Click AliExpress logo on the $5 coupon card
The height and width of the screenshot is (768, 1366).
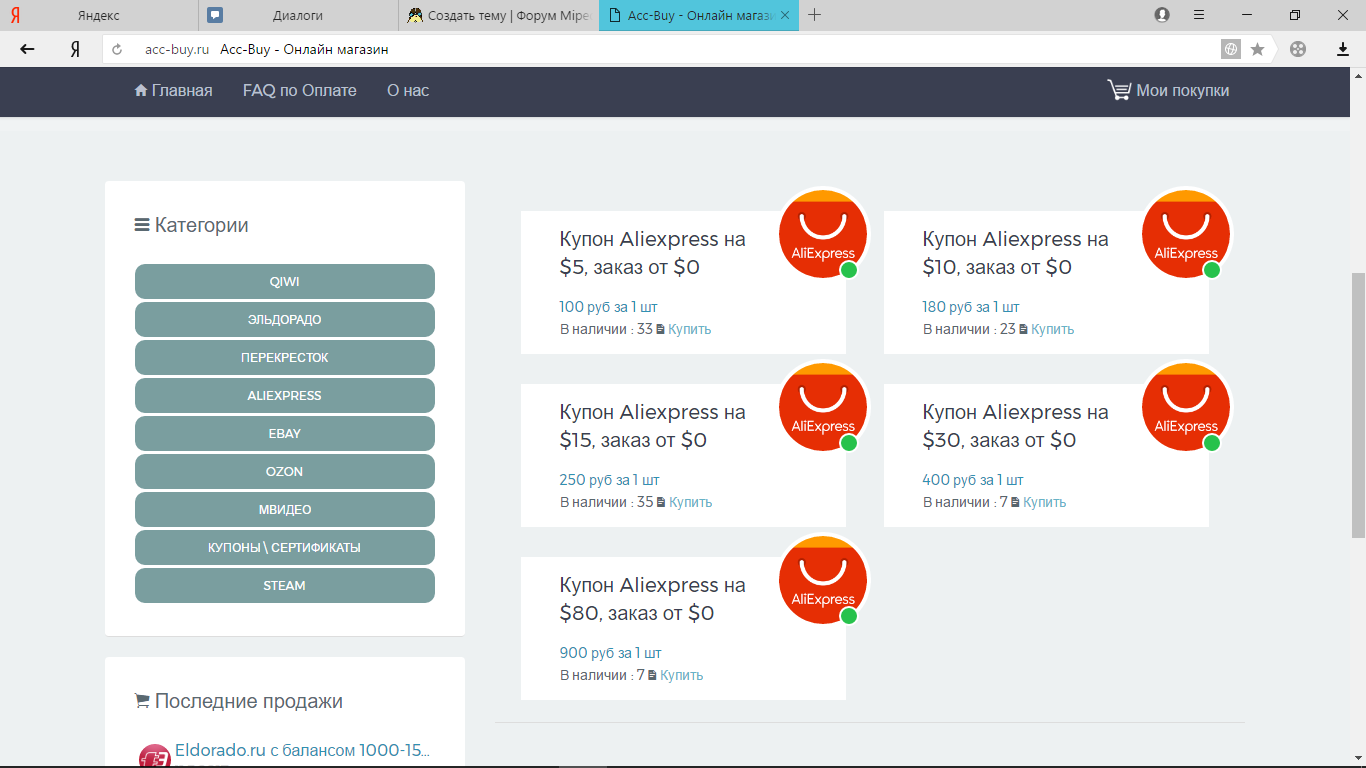click(823, 234)
